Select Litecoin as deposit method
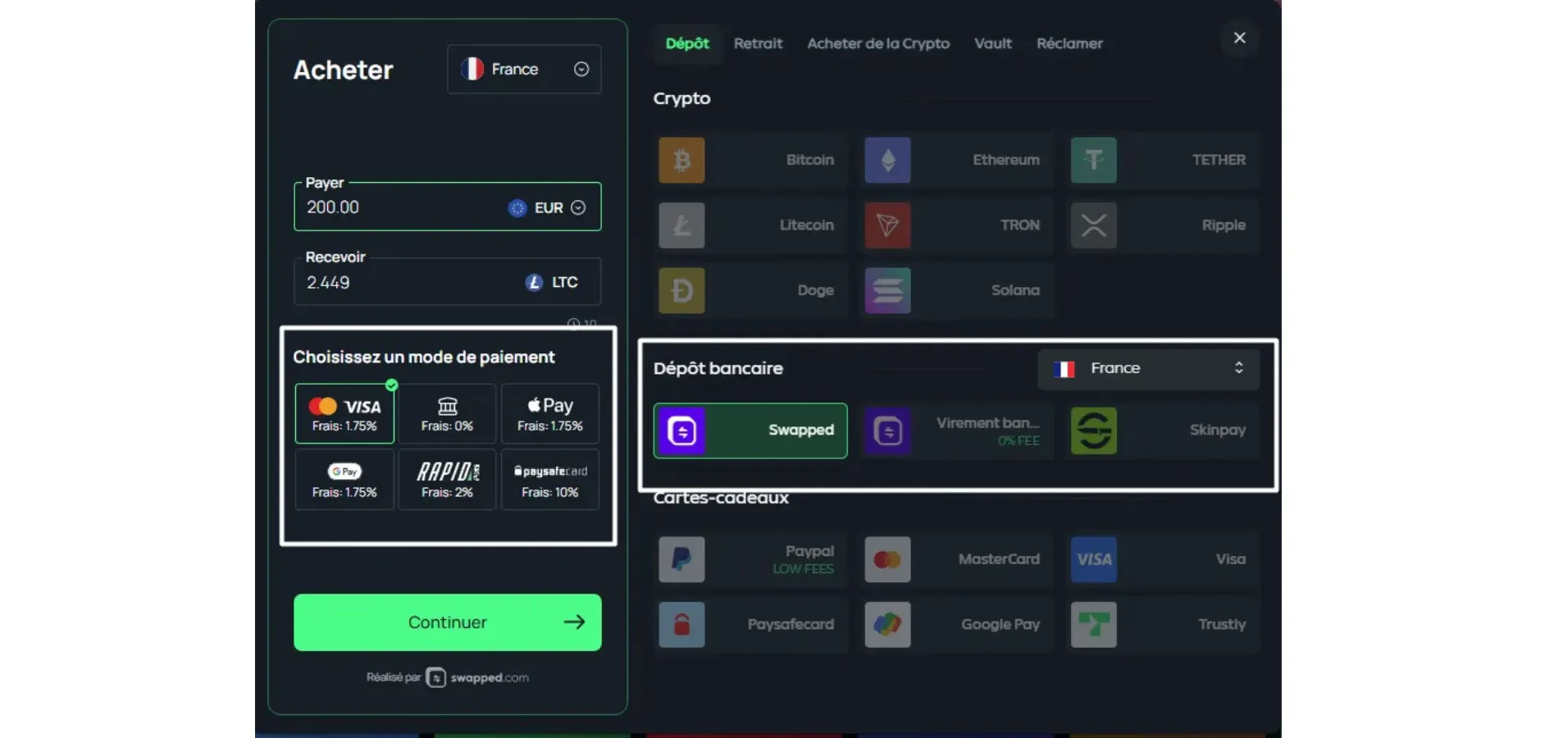Image resolution: width=1568 pixels, height=738 pixels. (750, 225)
